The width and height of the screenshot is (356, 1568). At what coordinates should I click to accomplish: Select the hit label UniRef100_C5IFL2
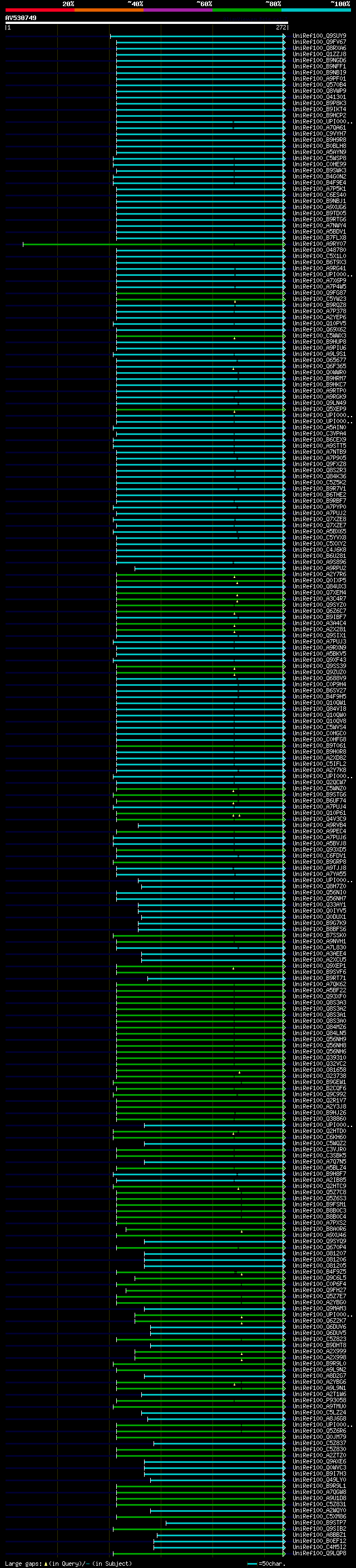point(319,764)
